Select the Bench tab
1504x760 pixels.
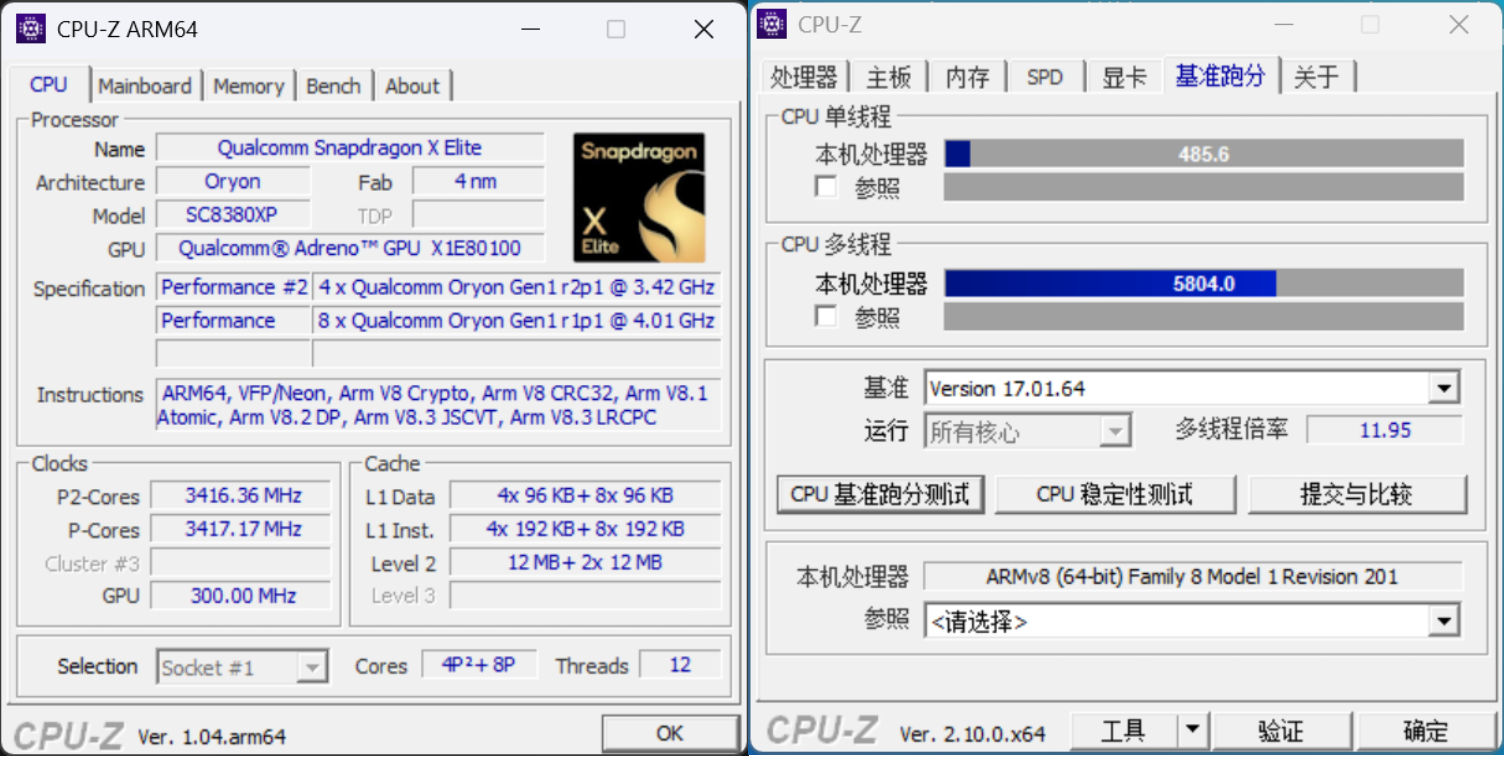pos(333,86)
